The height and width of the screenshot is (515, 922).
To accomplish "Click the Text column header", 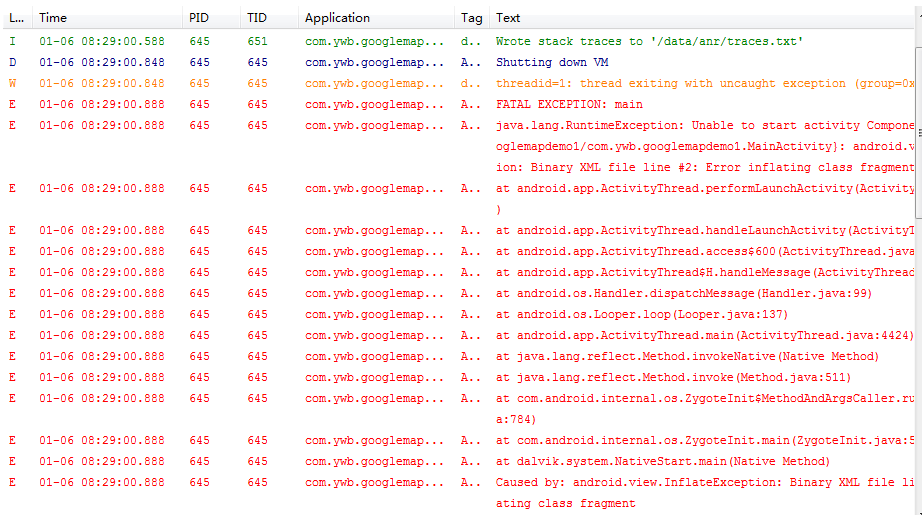I will (x=702, y=18).
